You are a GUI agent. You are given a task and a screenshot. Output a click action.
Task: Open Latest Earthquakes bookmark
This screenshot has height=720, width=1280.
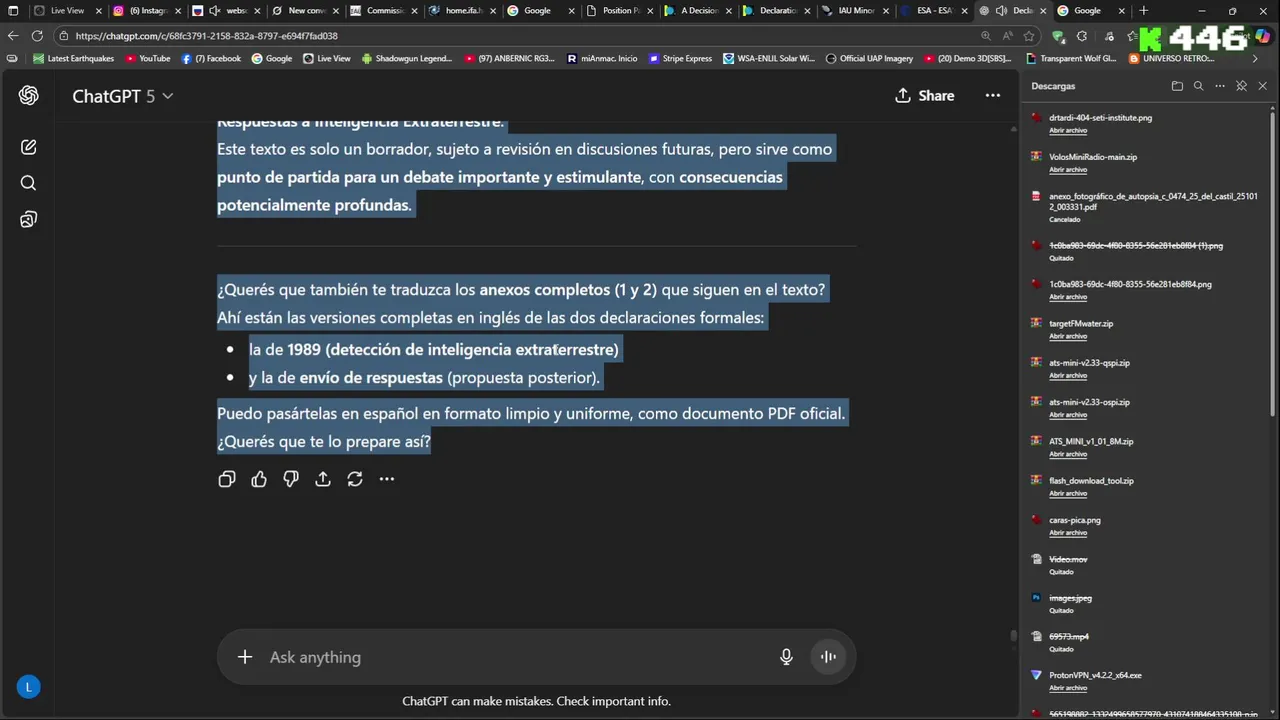(x=73, y=58)
